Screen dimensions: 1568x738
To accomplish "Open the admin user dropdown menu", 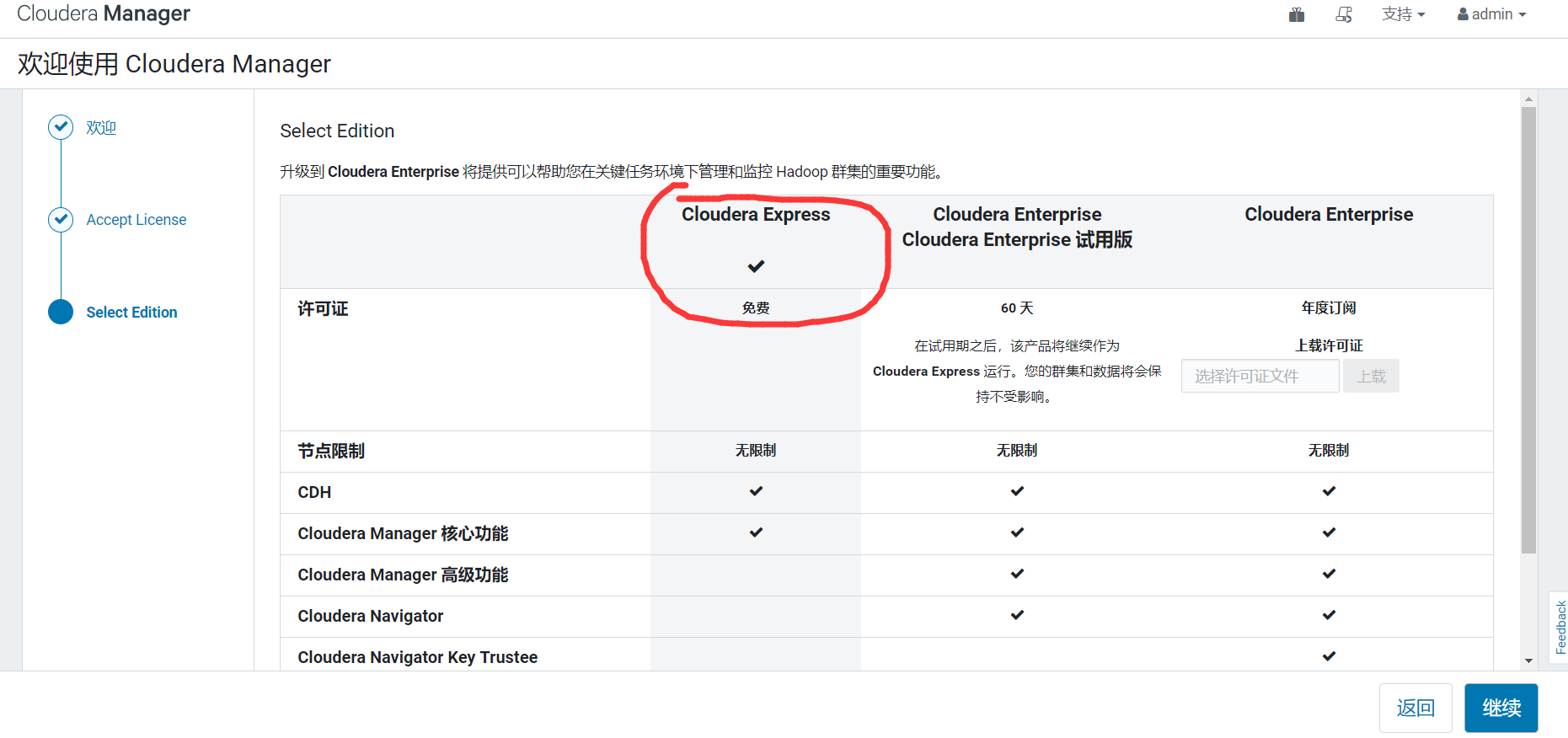I will 1492,14.
